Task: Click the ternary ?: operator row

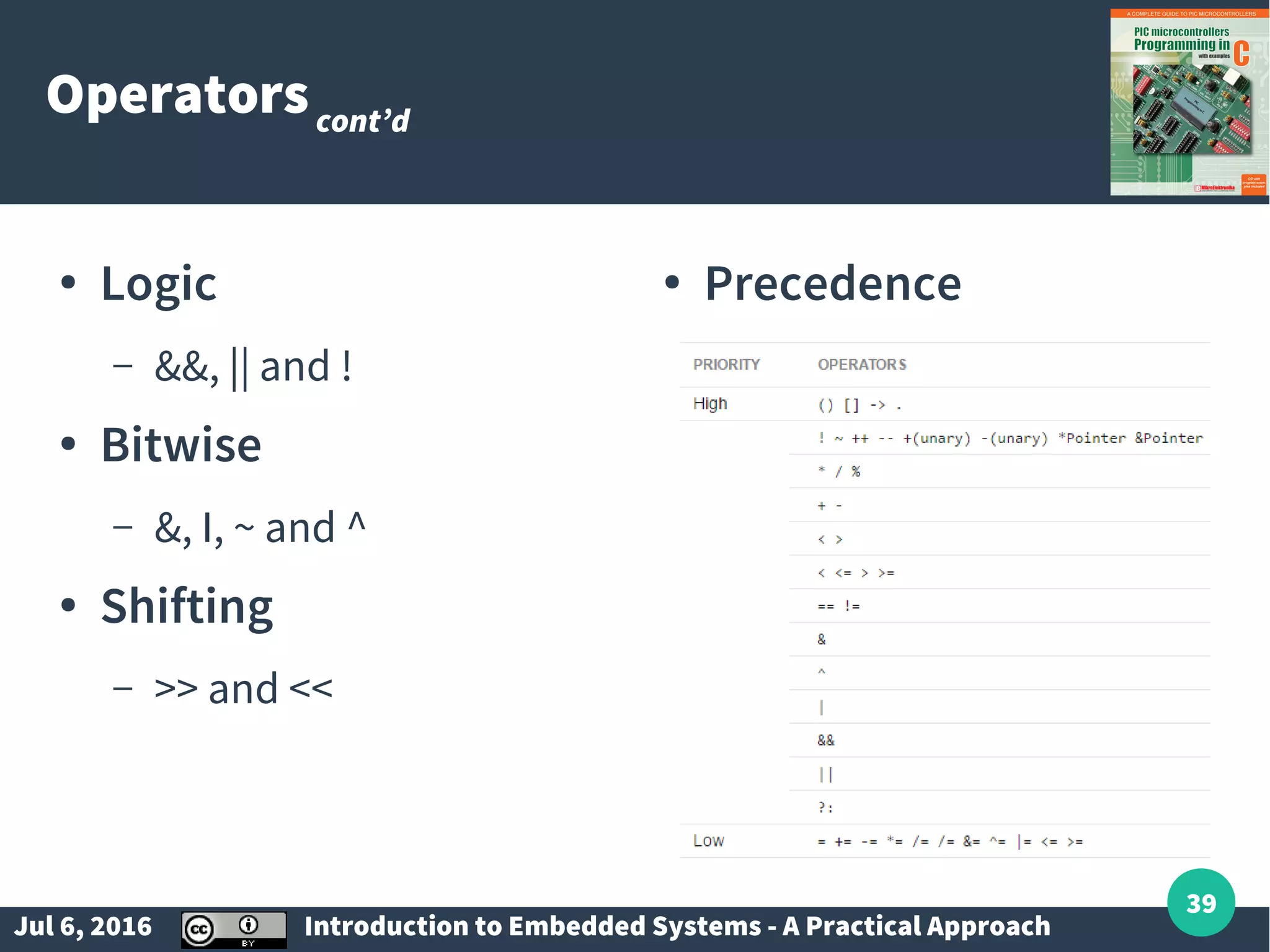Action: pyautogui.click(x=999, y=807)
